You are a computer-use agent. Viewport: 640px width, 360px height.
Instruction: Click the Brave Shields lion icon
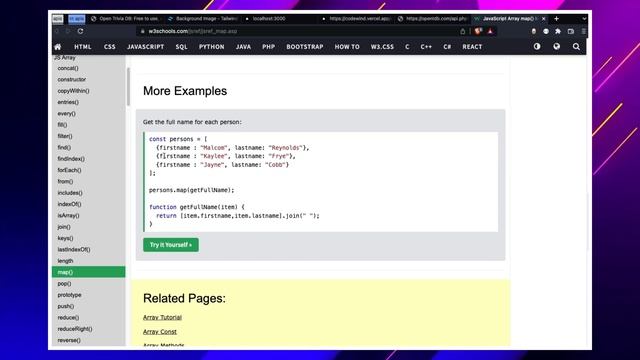pyautogui.click(x=478, y=31)
